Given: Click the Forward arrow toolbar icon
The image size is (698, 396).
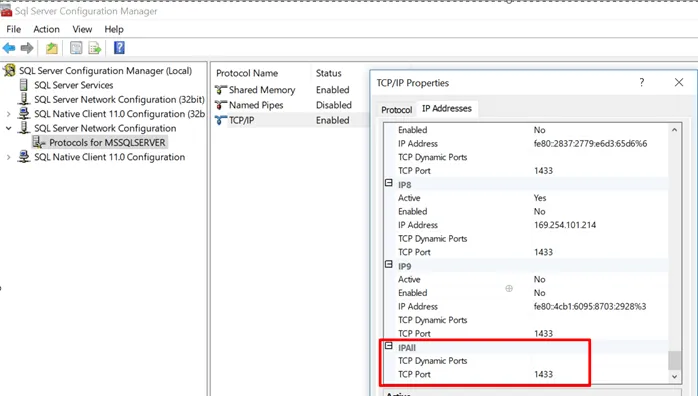Looking at the screenshot, I should coord(27,48).
